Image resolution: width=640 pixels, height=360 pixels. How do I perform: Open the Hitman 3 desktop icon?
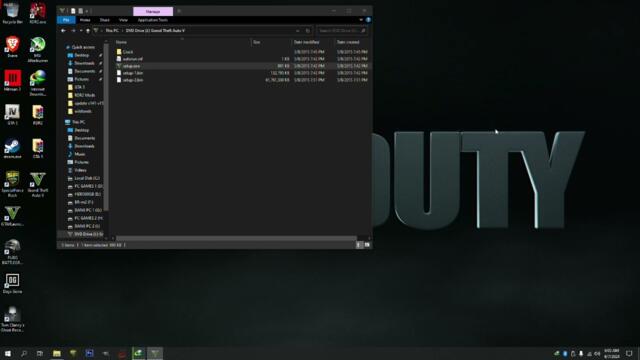pos(12,80)
